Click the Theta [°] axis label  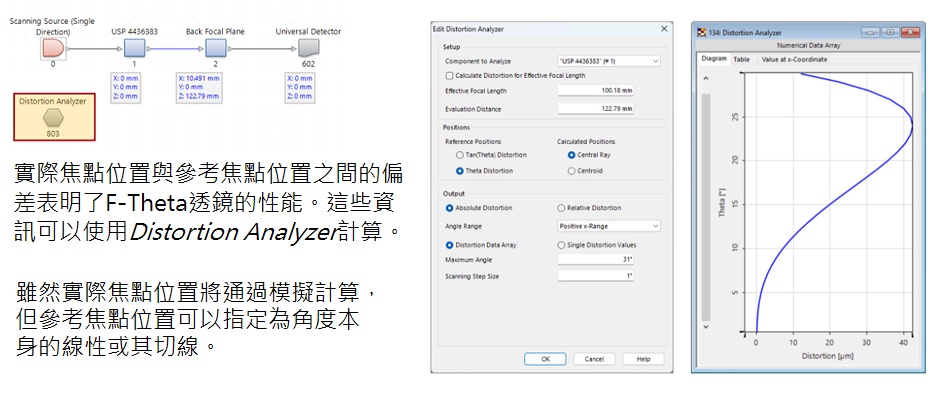[x=722, y=203]
